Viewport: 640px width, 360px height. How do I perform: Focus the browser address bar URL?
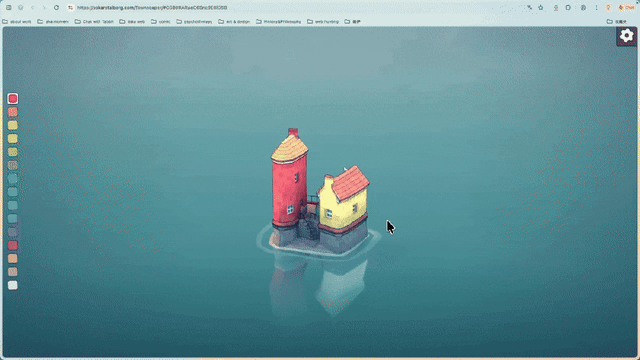[152, 7]
